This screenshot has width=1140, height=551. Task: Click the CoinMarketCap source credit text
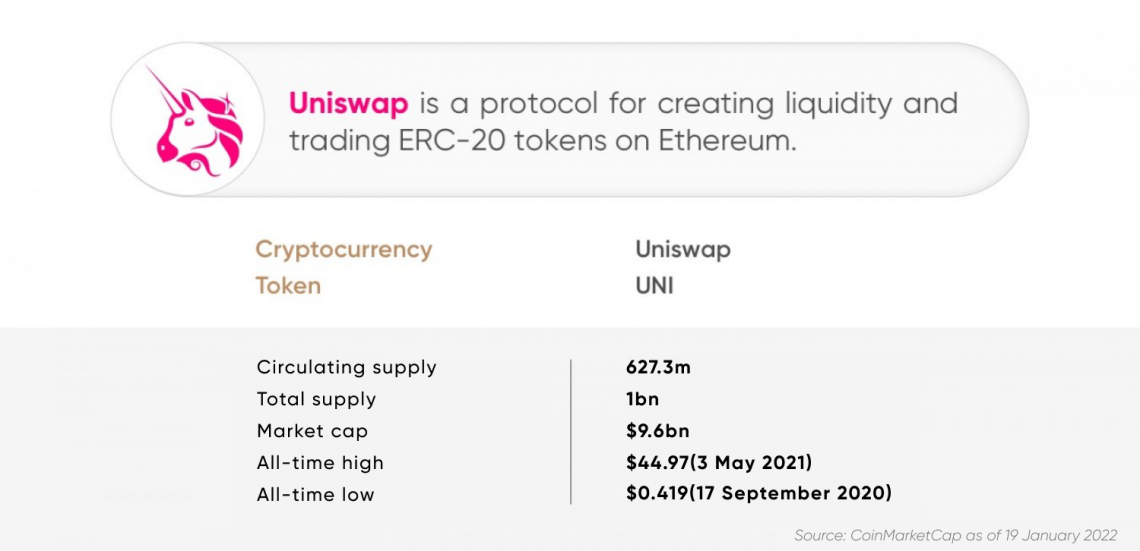pos(955,536)
